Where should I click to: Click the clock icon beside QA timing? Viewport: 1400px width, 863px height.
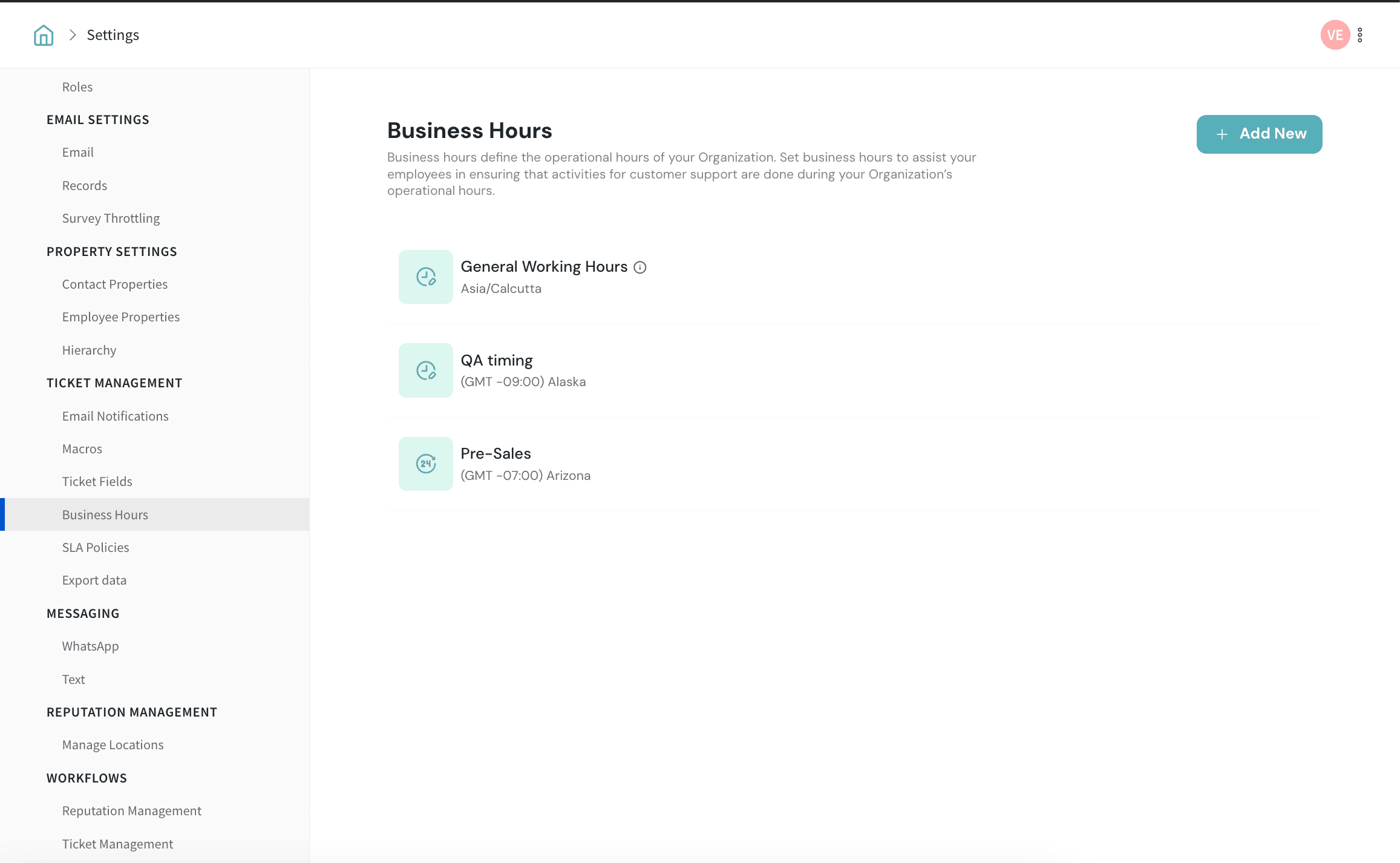click(x=425, y=370)
